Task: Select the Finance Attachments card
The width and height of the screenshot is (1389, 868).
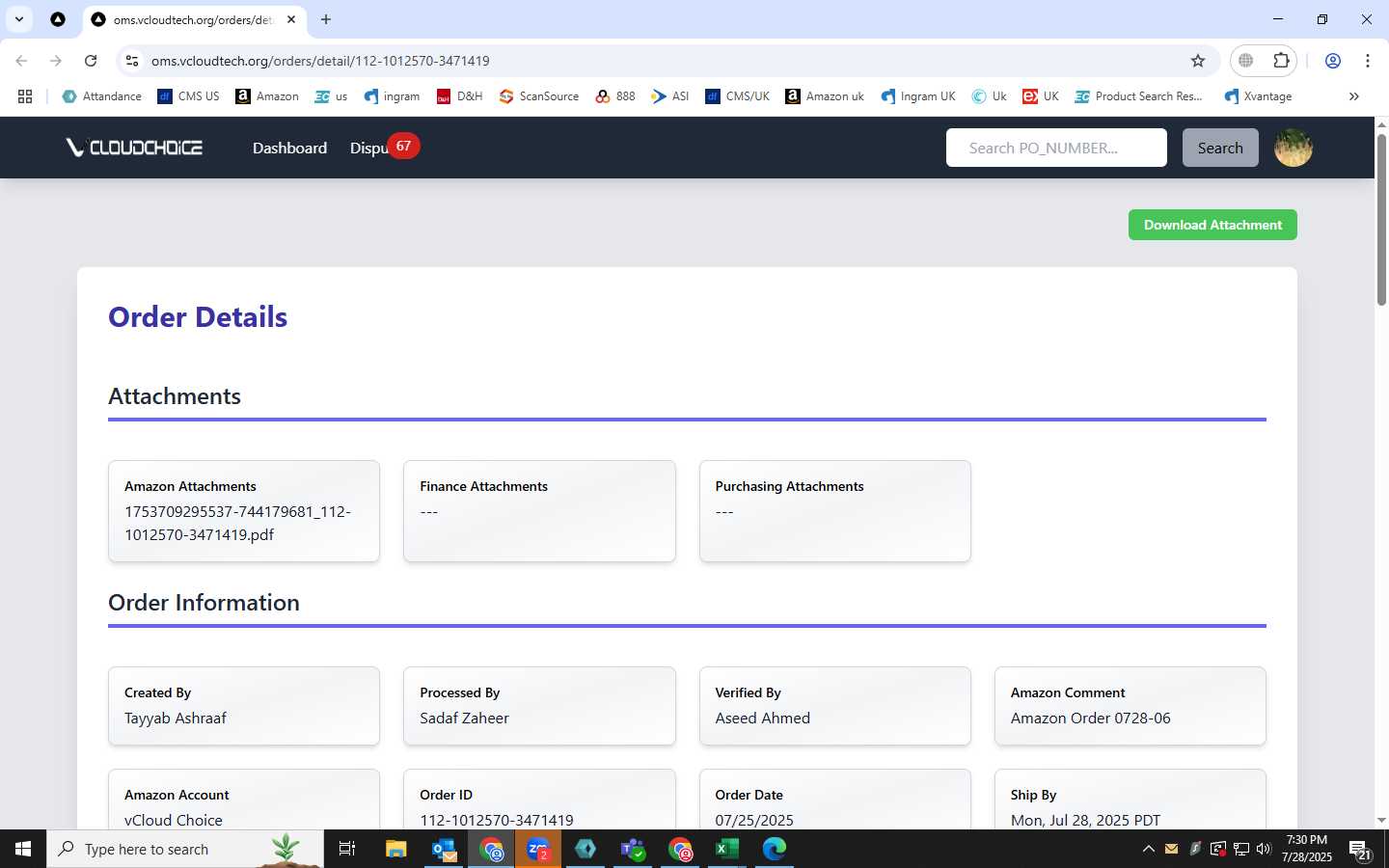Action: coord(539,511)
